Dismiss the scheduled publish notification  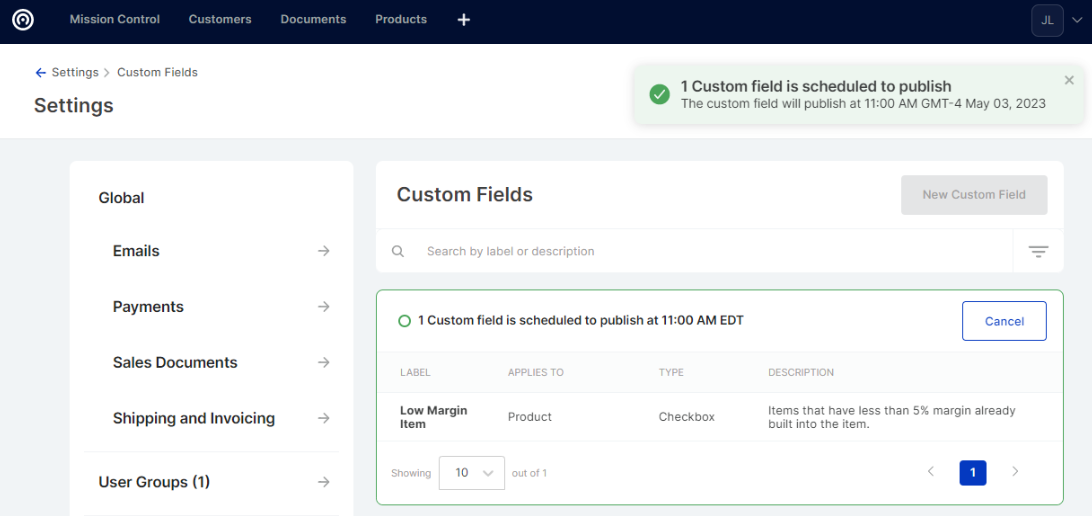pos(1069,80)
